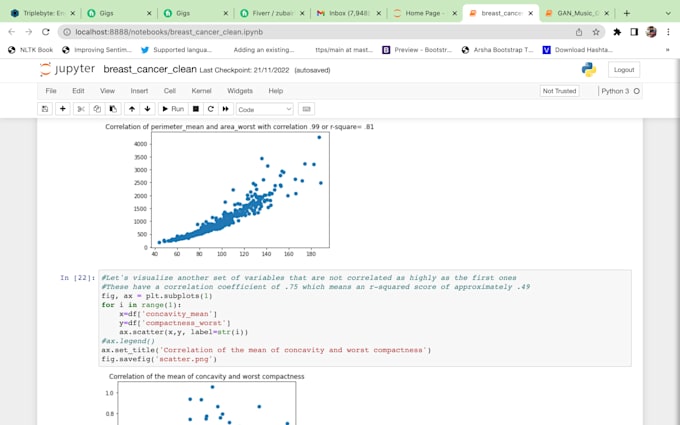Open Chrome three-dot menu
Image resolution: width=680 pixels, height=425 pixels.
pos(668,32)
